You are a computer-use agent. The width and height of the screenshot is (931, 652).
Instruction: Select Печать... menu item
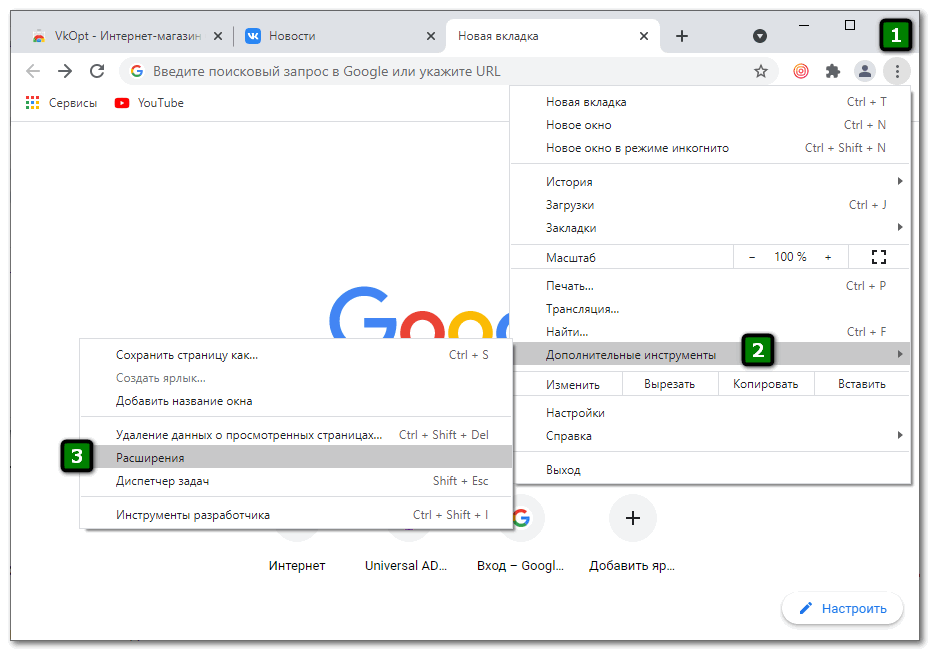click(710, 286)
